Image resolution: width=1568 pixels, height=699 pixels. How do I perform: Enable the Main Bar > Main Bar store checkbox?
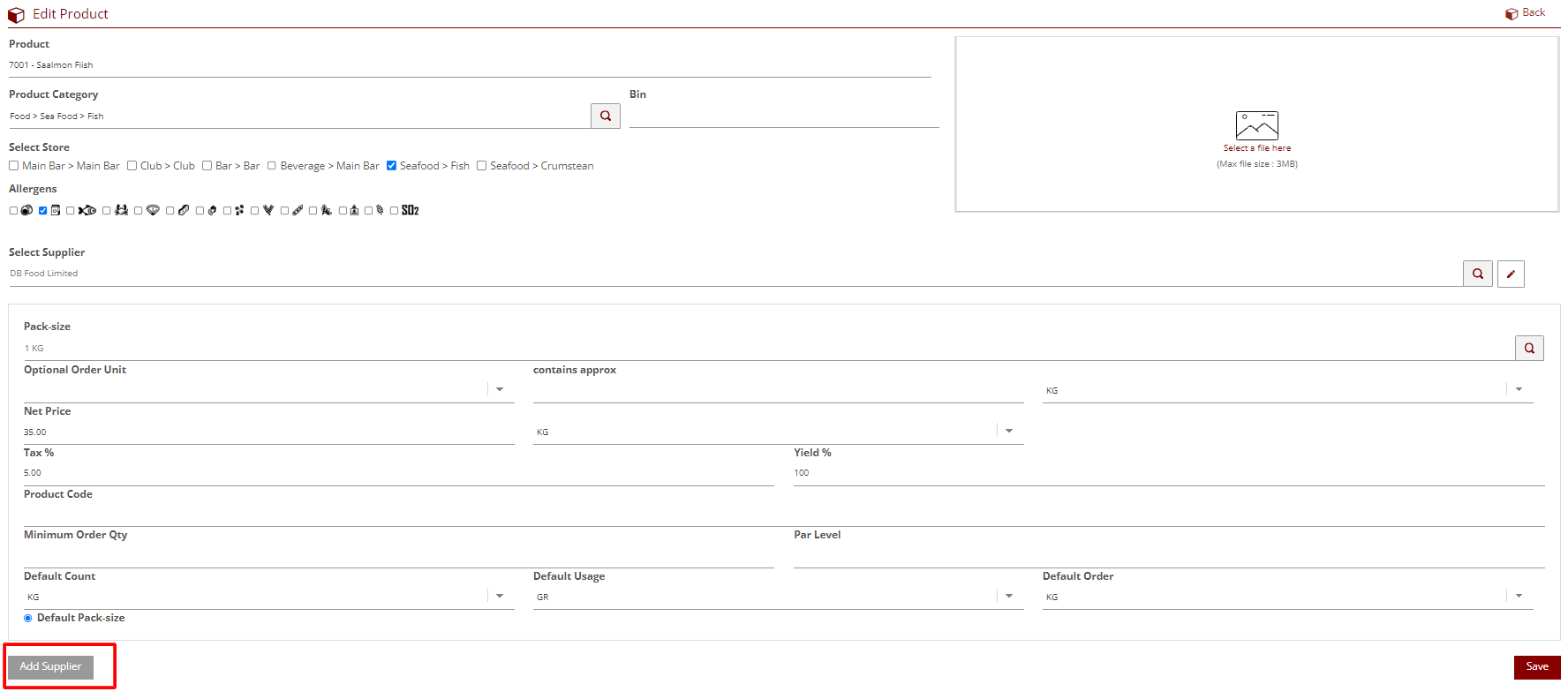14,166
